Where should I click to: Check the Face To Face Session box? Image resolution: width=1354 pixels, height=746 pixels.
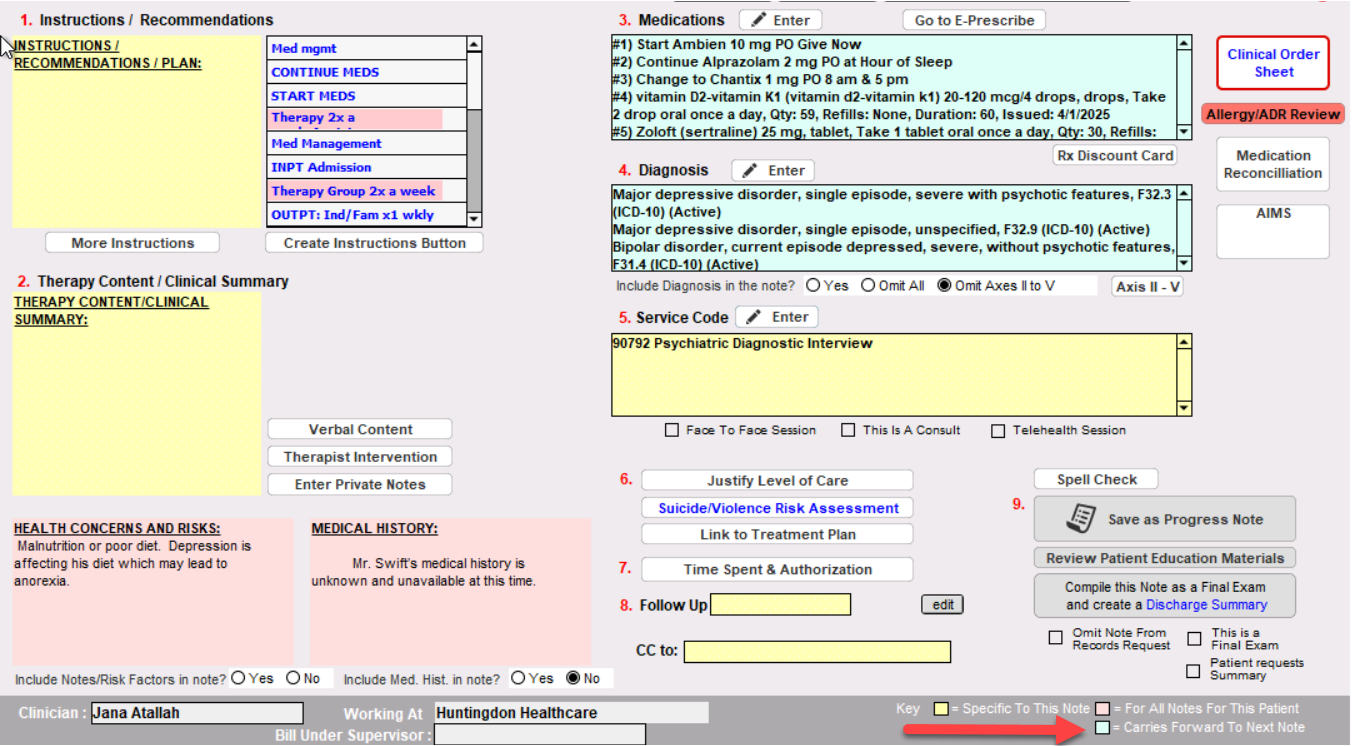pyautogui.click(x=672, y=431)
